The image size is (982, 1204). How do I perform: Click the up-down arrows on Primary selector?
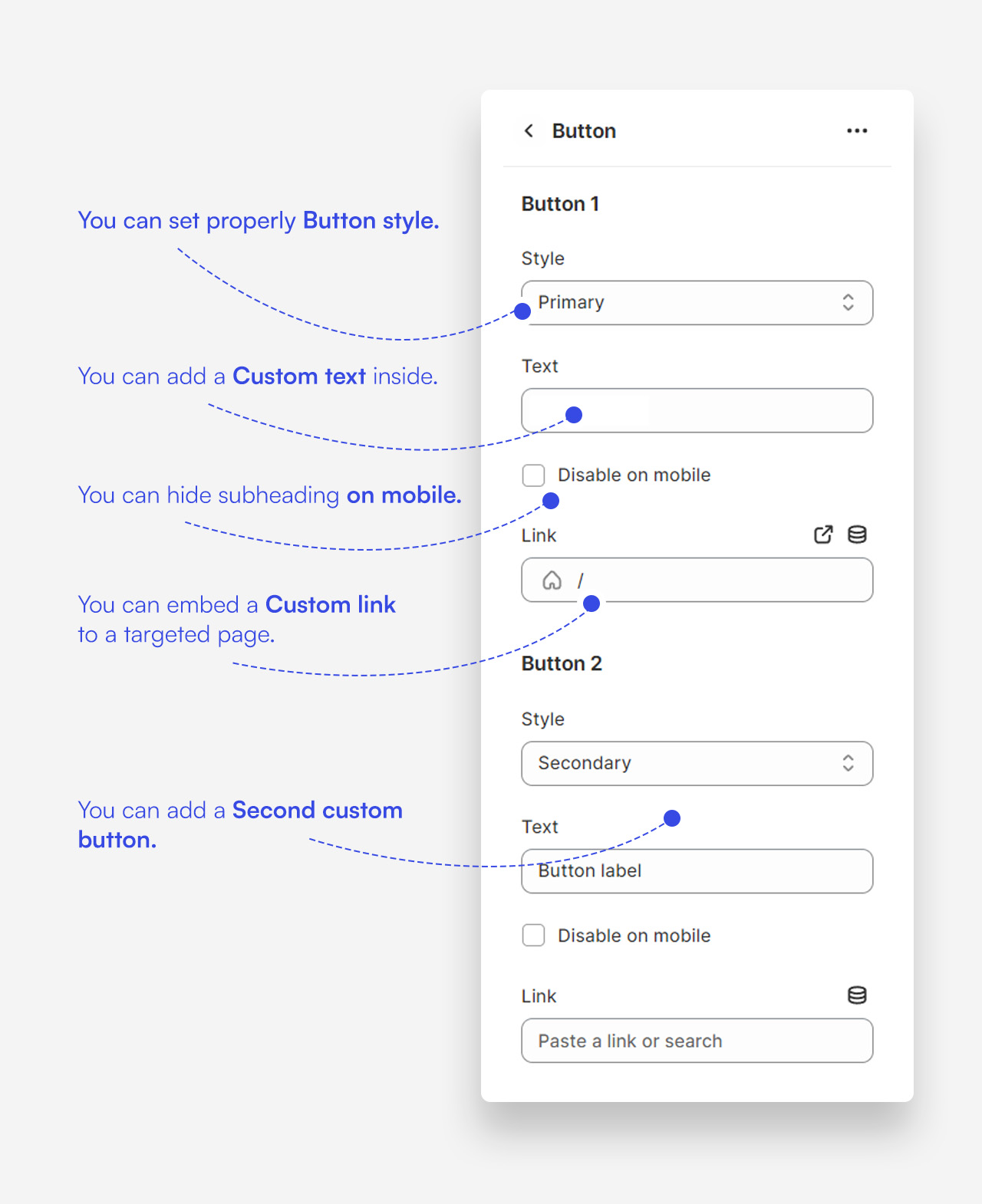(x=848, y=303)
